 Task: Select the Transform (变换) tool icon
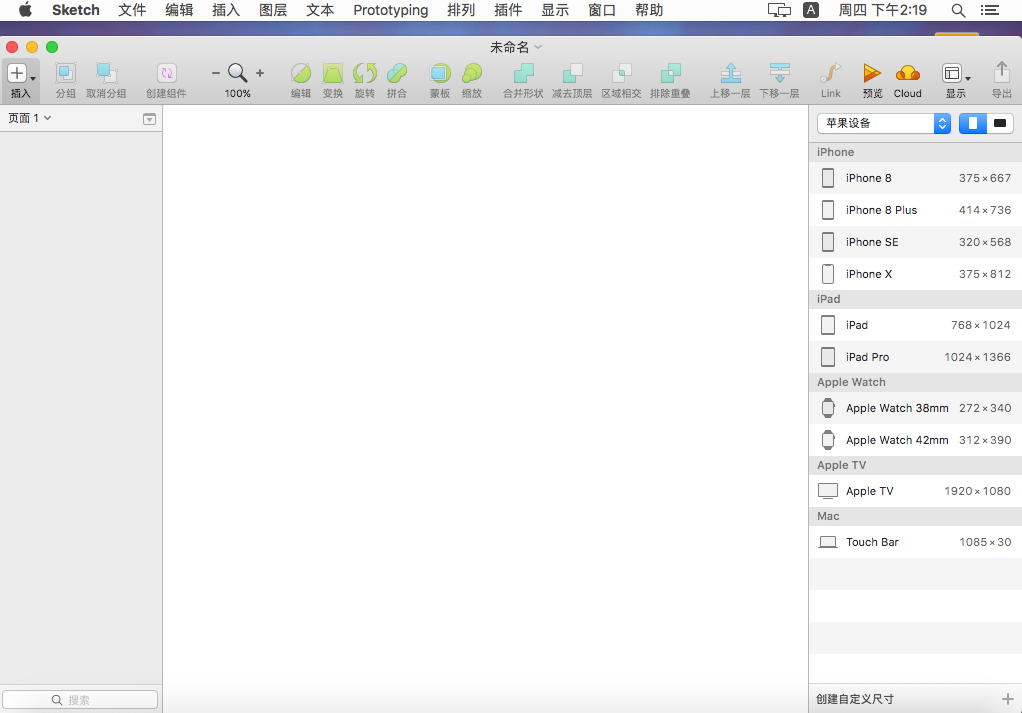tap(332, 73)
